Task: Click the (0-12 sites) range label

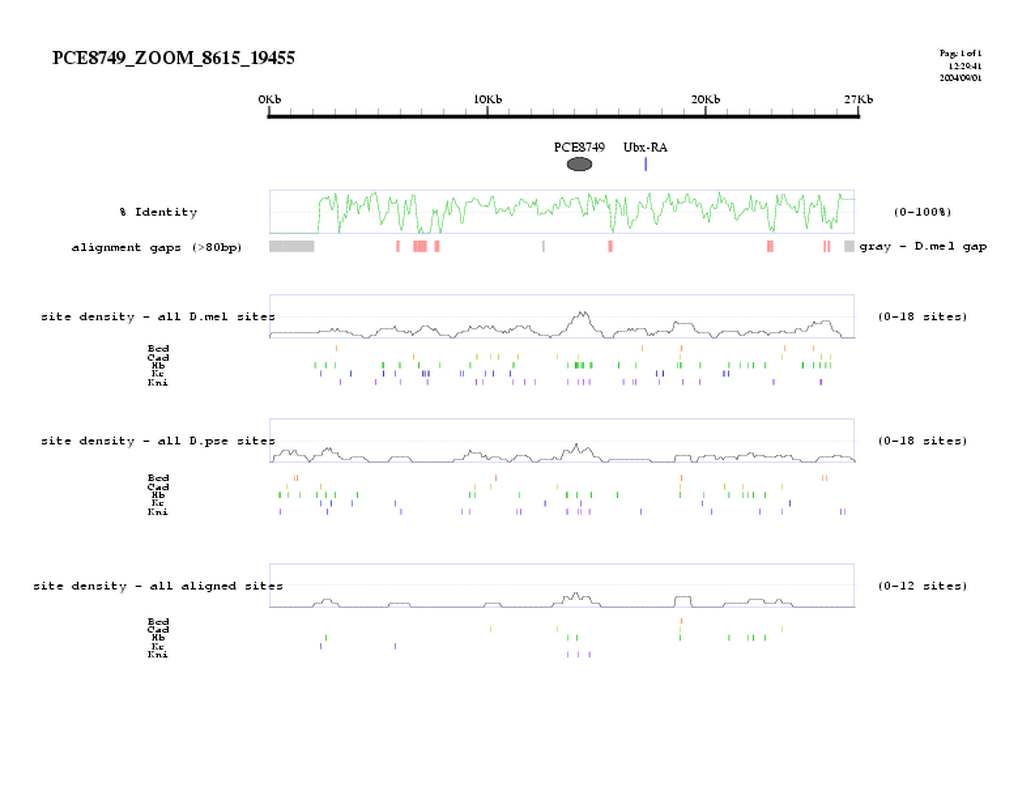Action: coord(922,586)
